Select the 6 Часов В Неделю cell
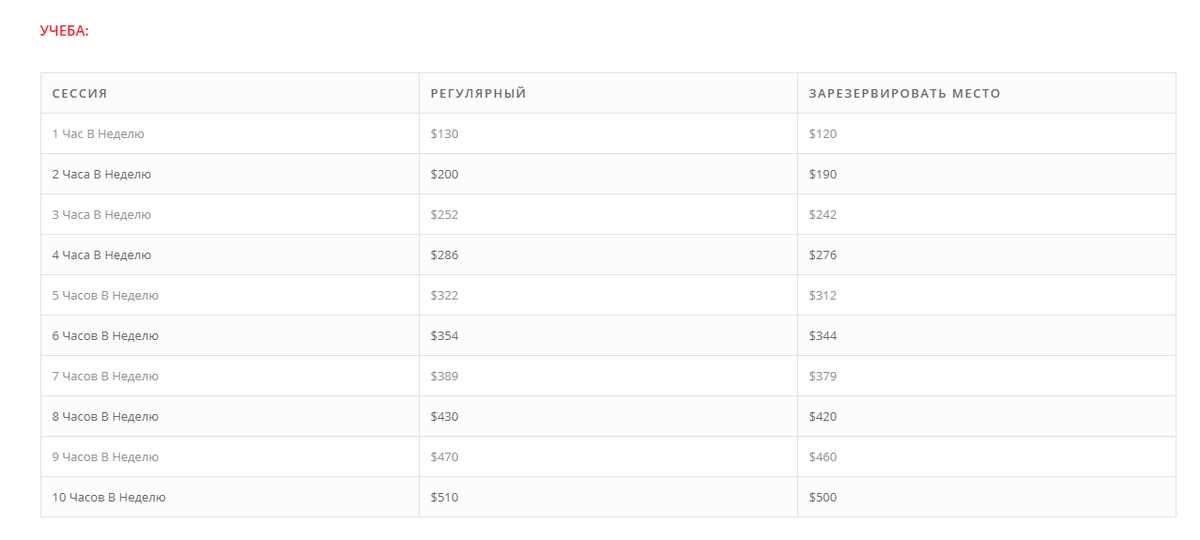Viewport: 1200px width, 540px height. pos(105,336)
